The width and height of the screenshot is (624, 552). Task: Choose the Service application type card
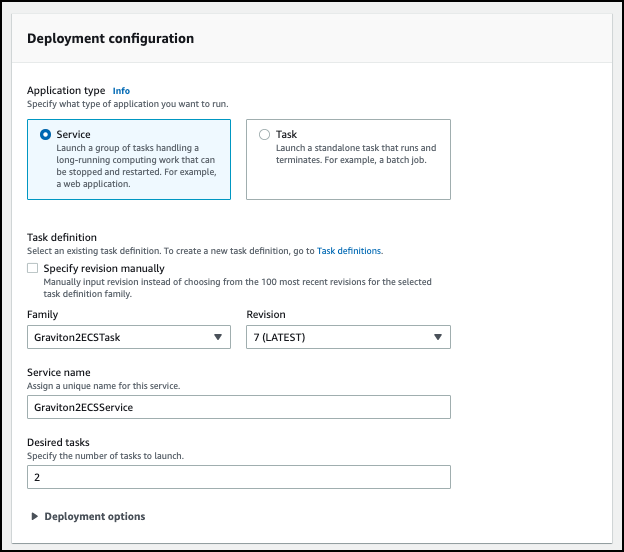(129, 159)
